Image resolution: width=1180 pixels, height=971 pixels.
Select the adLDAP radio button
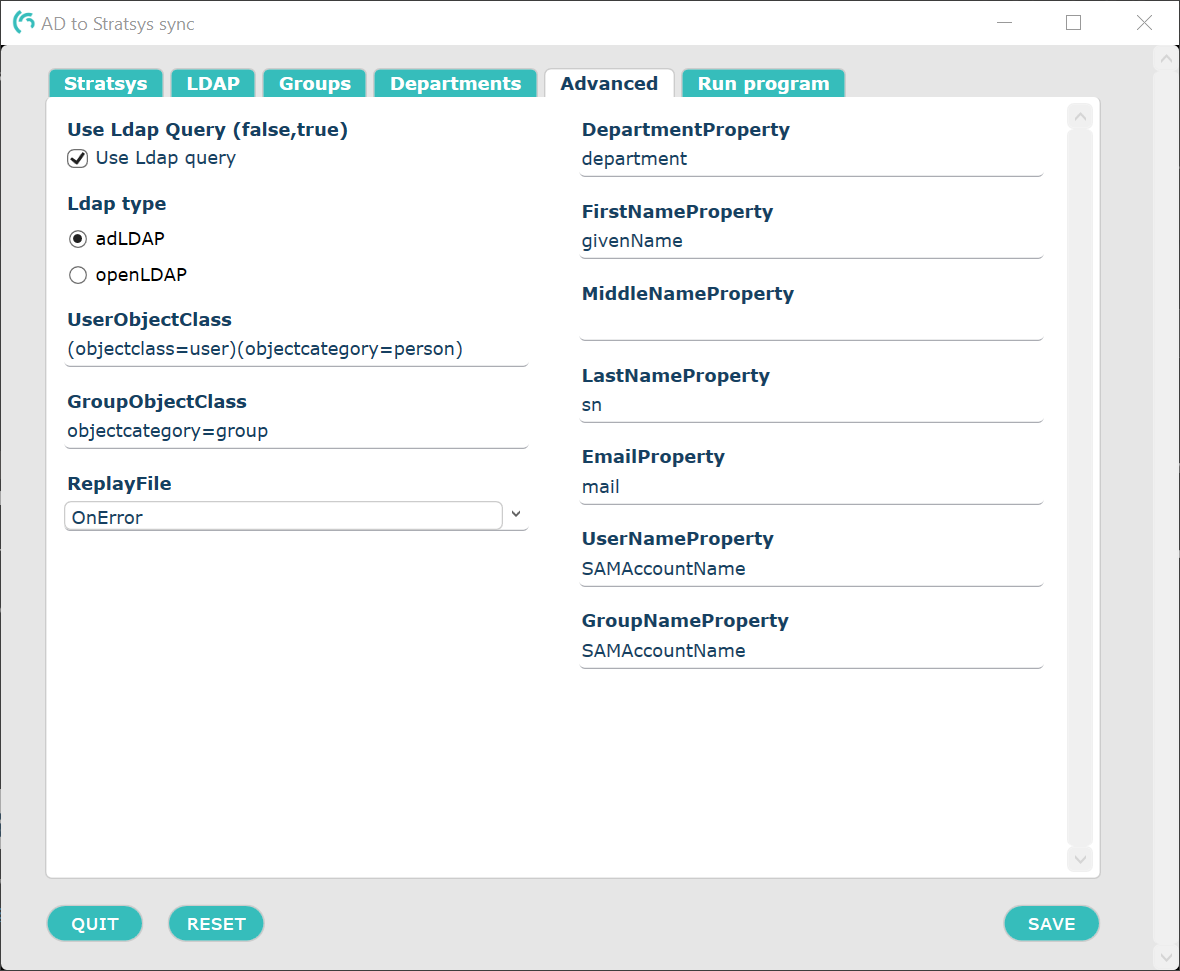(78, 239)
